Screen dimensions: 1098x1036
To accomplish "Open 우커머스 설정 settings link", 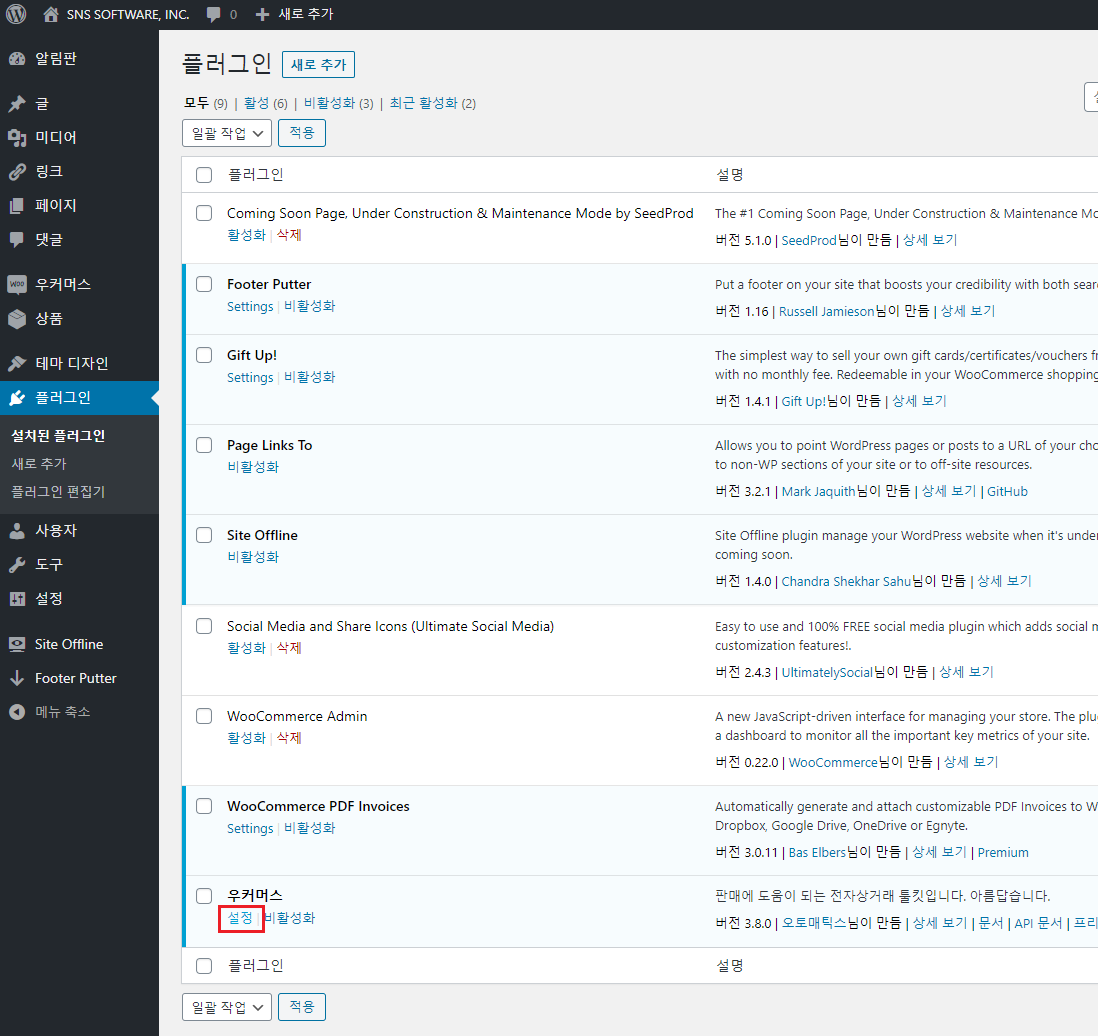I will (x=240, y=918).
